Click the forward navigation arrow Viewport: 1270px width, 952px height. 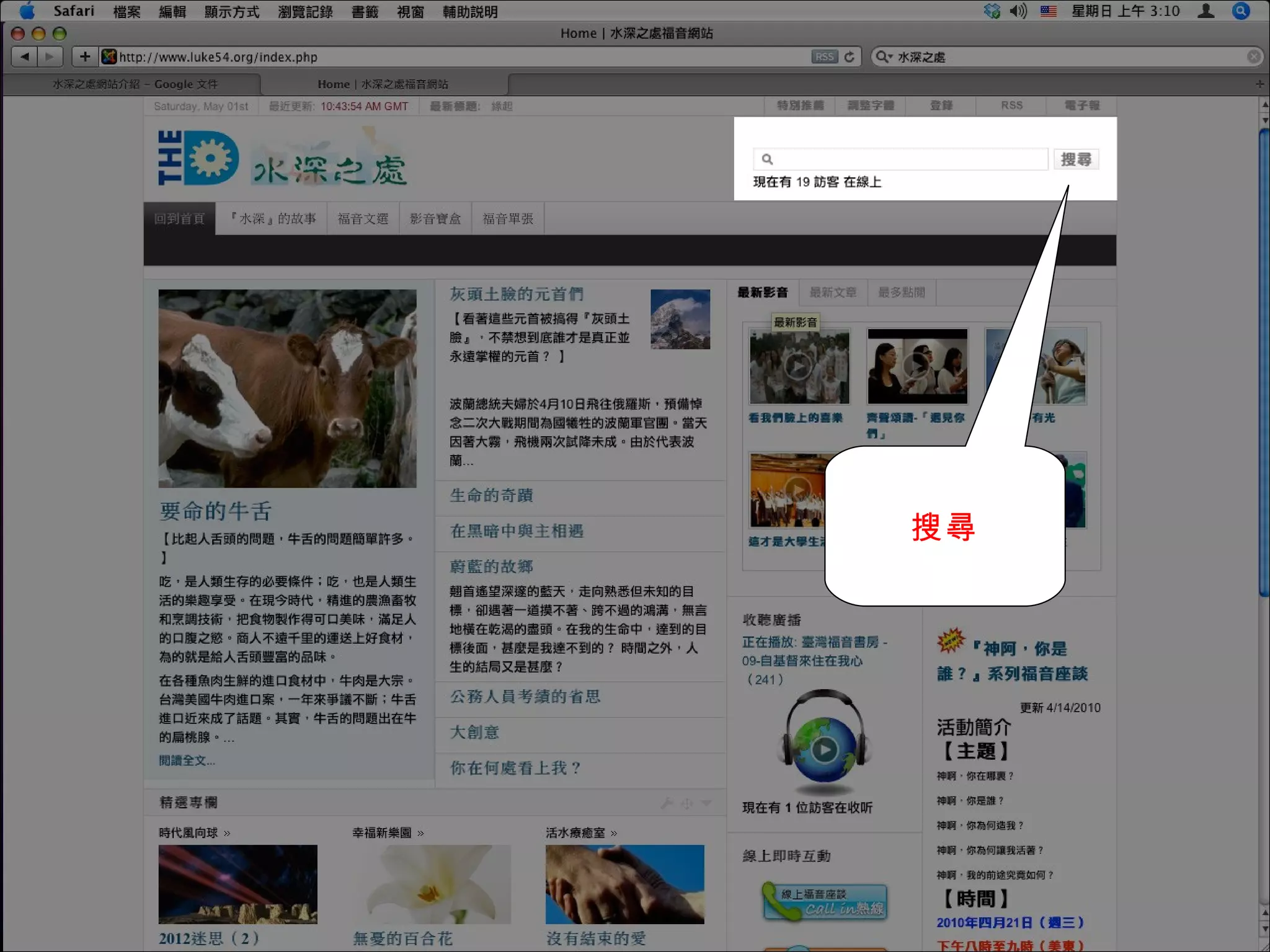(x=50, y=57)
